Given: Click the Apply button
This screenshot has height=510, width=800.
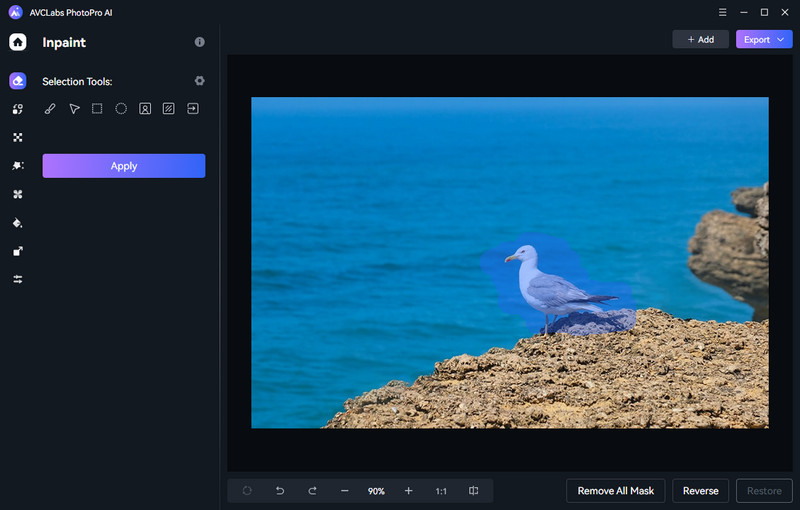Looking at the screenshot, I should tap(124, 166).
